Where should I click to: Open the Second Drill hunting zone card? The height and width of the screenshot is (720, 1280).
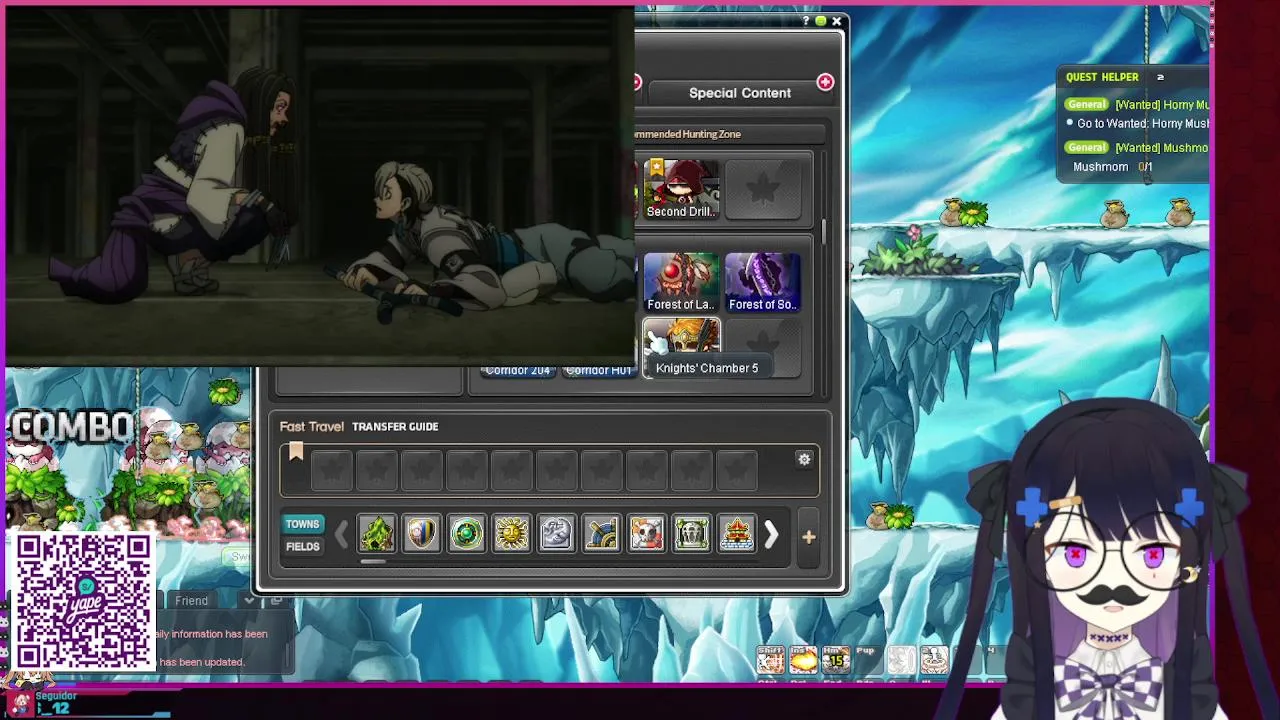[x=681, y=188]
